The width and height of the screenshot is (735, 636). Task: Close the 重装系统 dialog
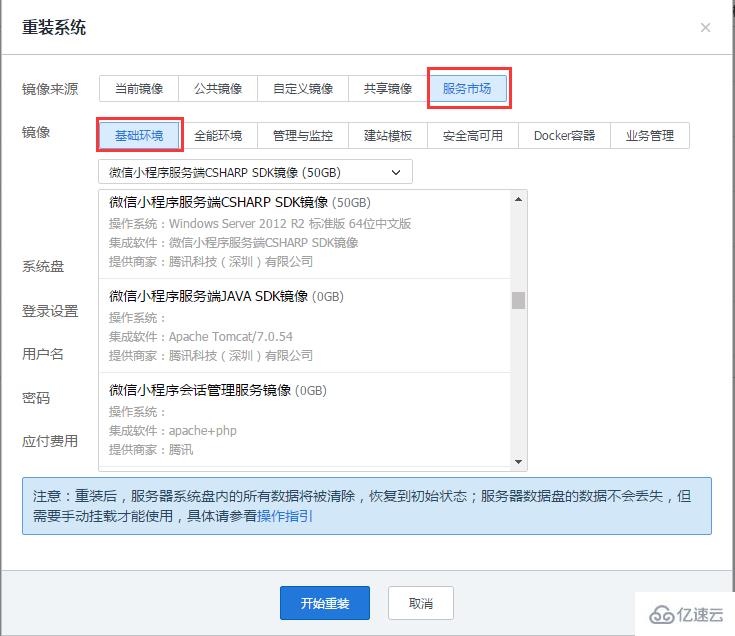coord(705,28)
